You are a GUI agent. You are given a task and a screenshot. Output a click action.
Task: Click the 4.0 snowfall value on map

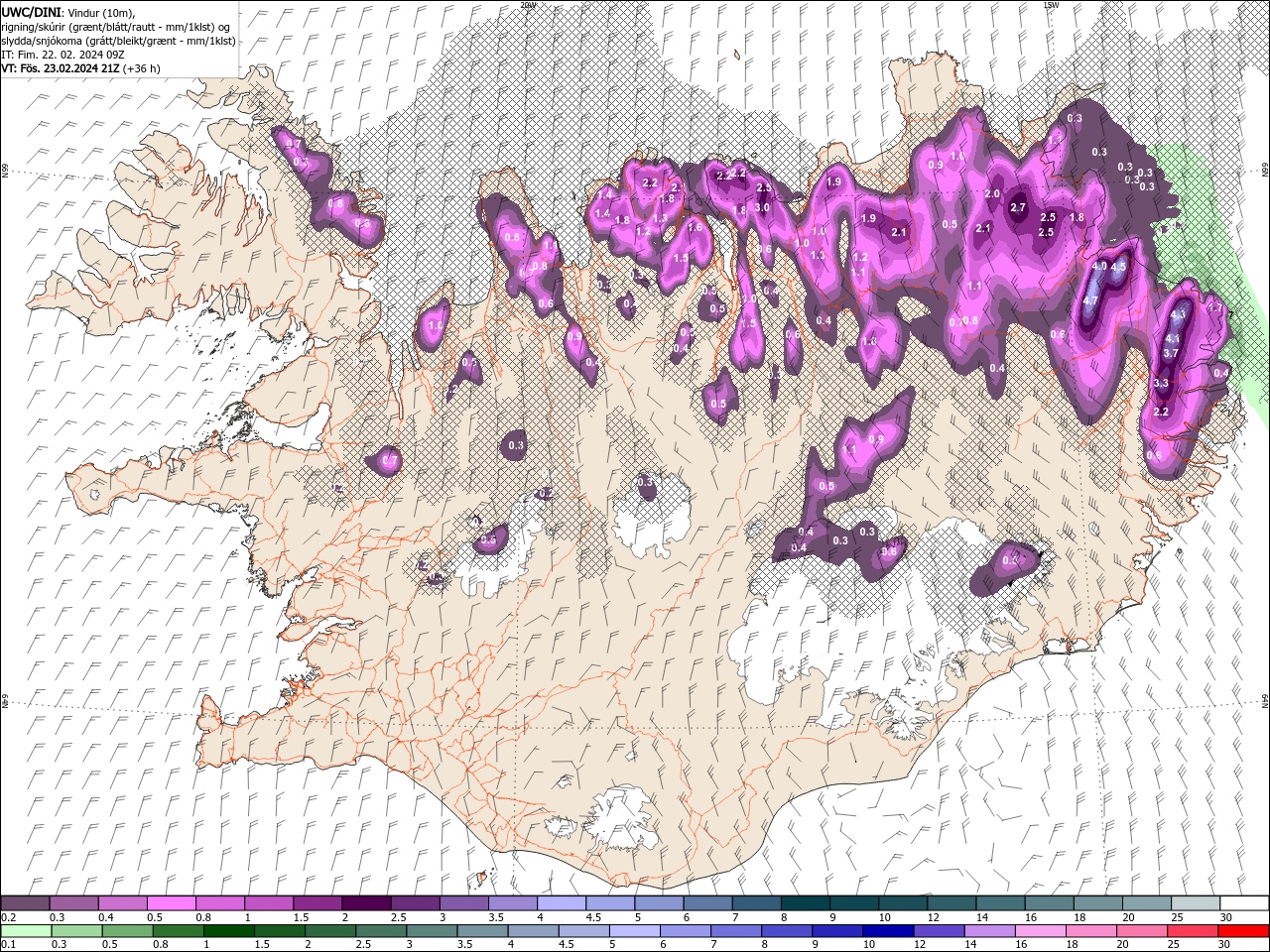pos(1099,266)
